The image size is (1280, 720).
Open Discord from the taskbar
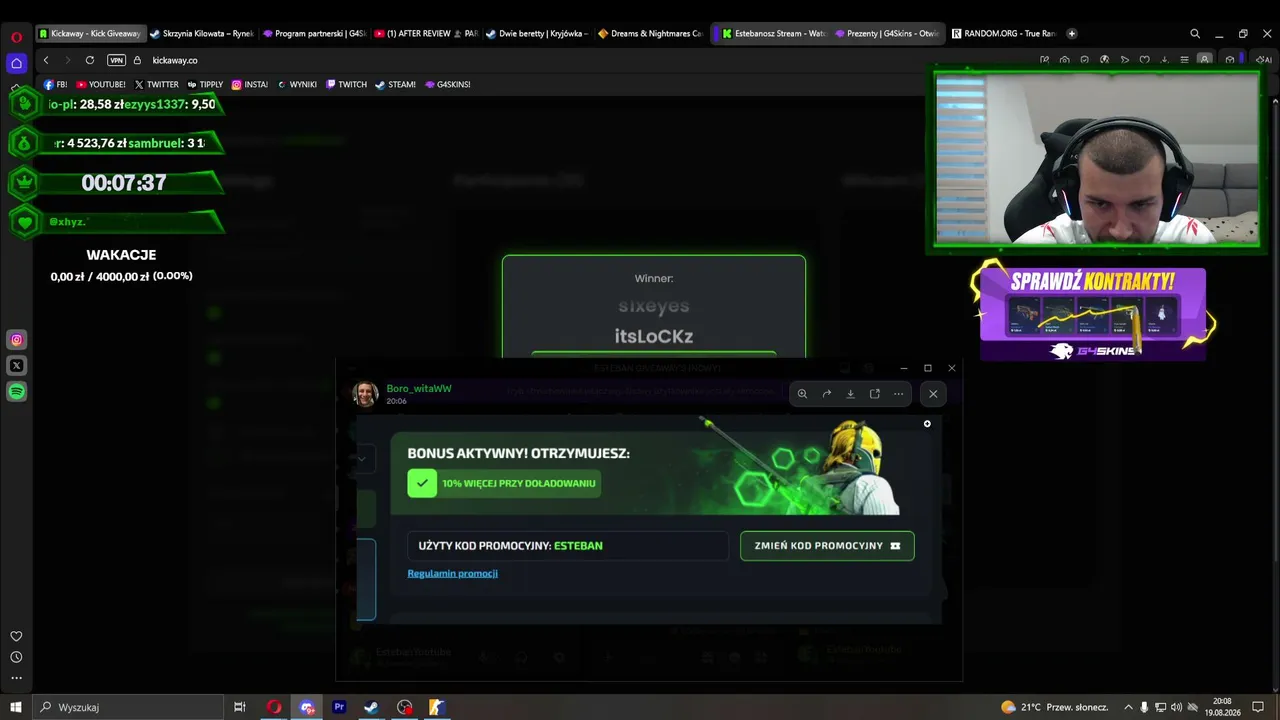[x=307, y=707]
